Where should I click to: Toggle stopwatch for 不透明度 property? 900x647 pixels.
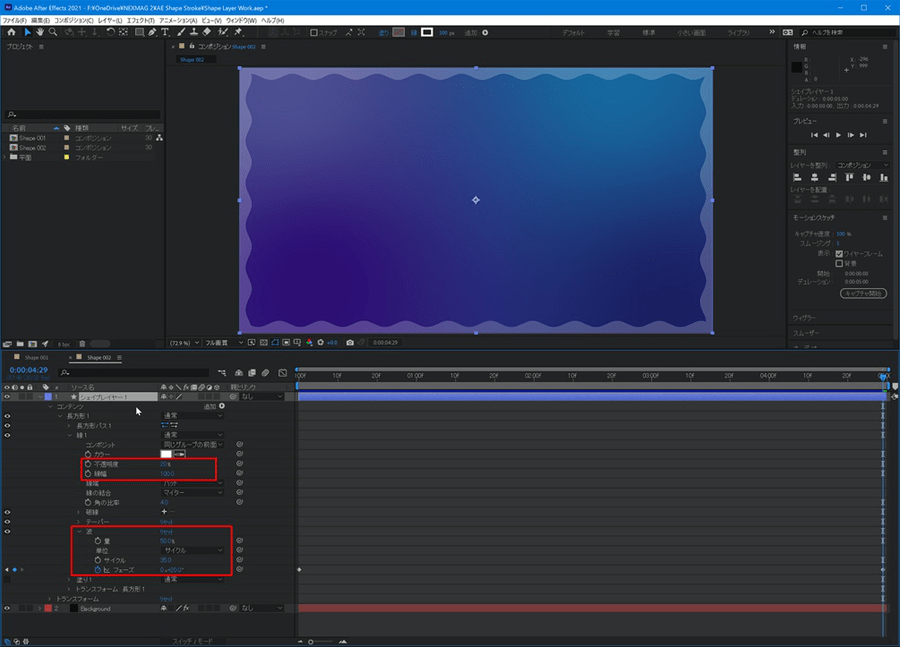(87, 464)
